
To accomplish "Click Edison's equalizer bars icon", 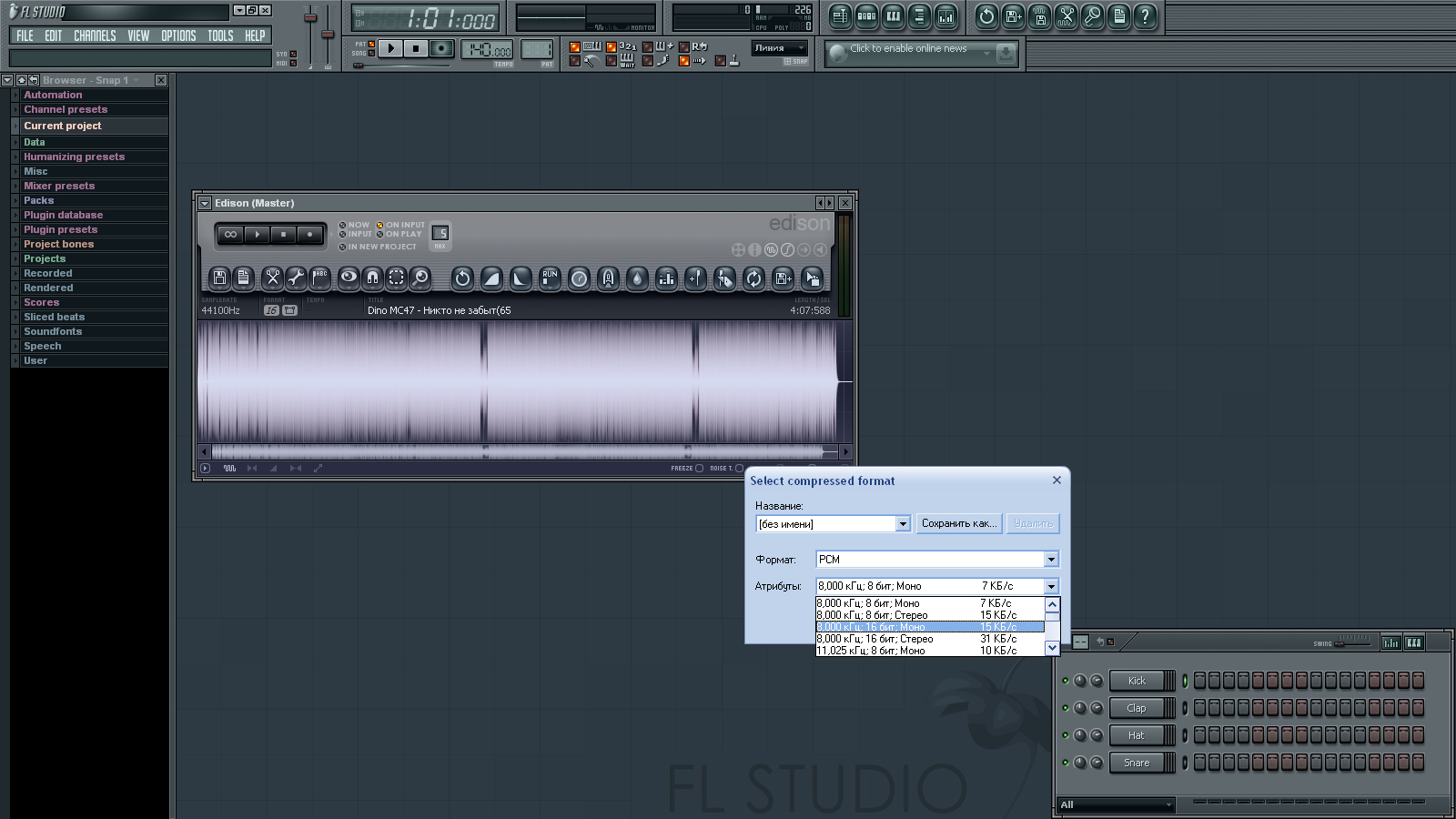I will (666, 278).
